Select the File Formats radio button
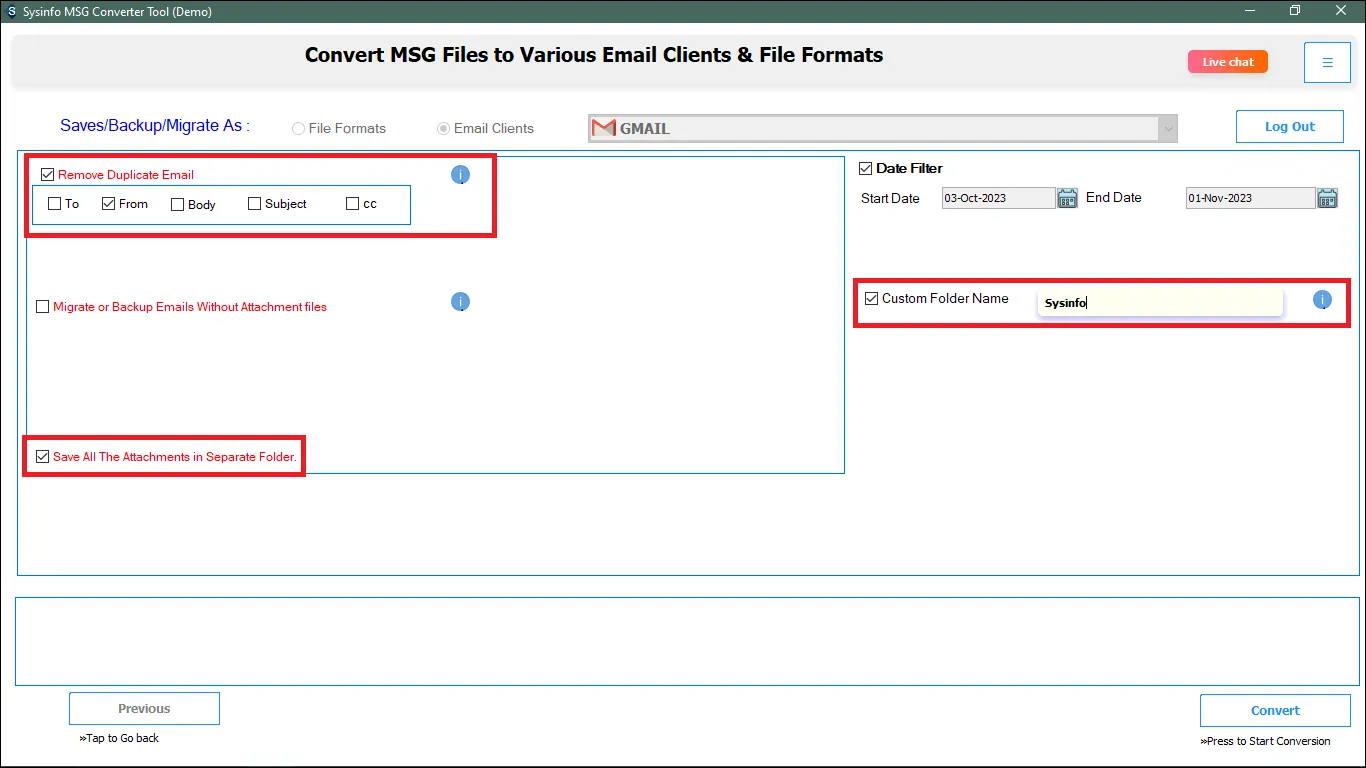1366x768 pixels. 298,129
